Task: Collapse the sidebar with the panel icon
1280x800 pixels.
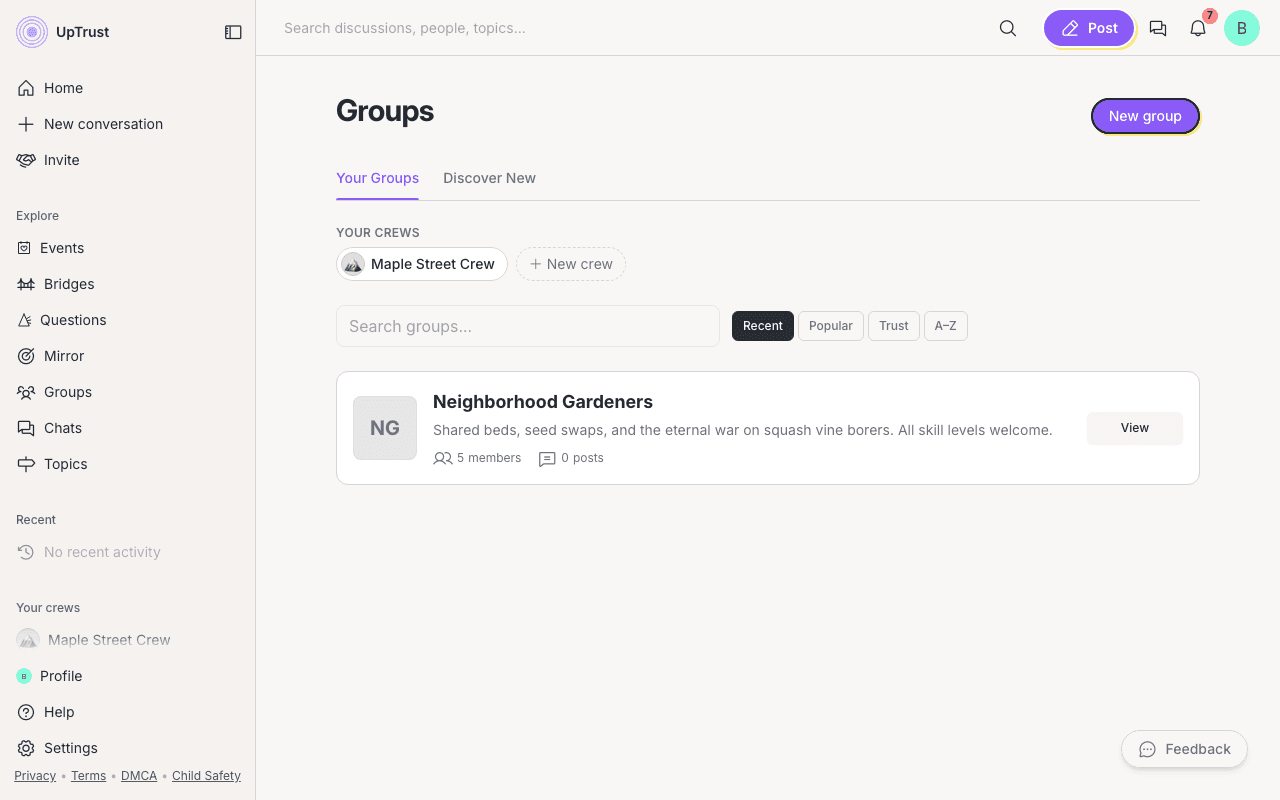Action: [233, 32]
